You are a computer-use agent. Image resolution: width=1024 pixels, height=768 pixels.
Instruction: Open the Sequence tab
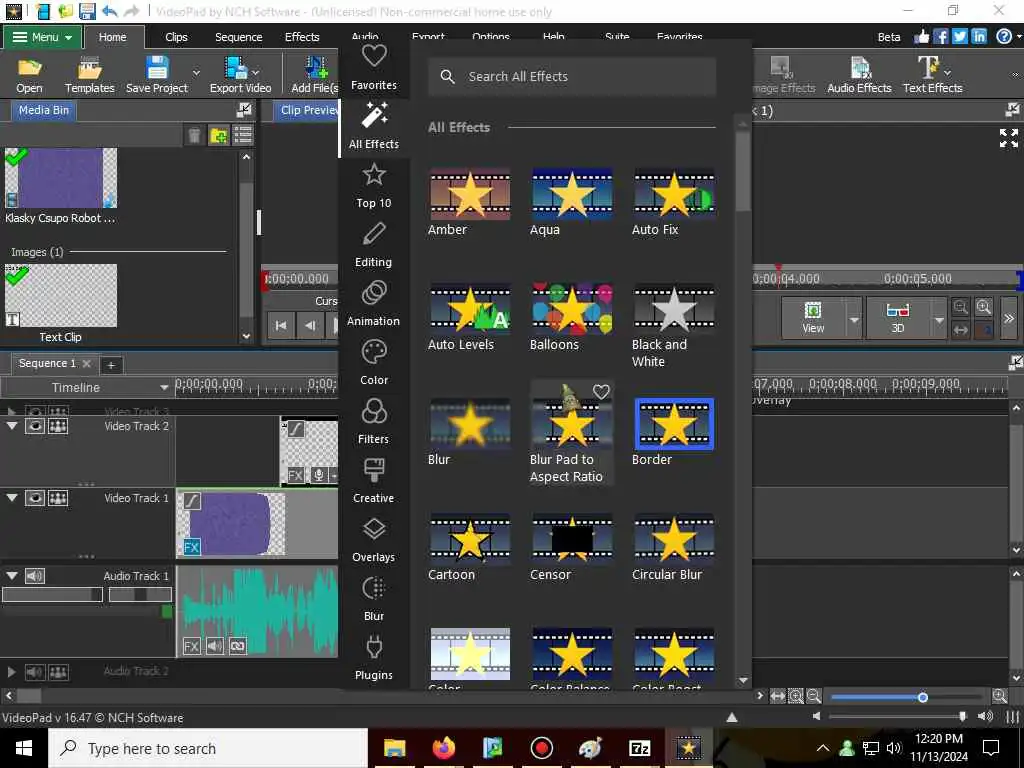point(239,37)
